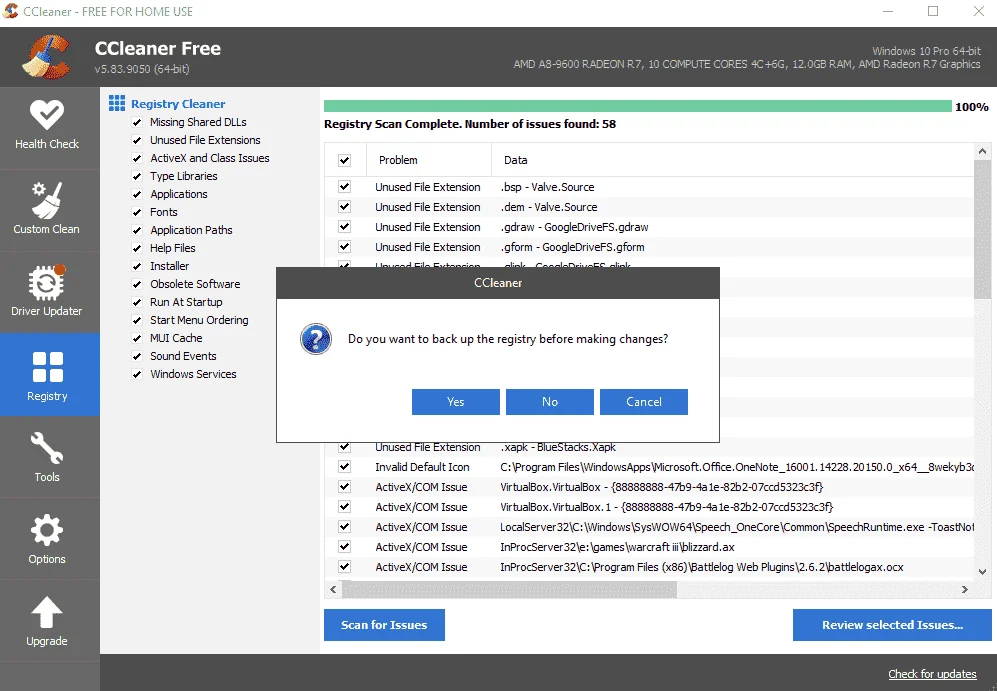Click the v5.83.9050 version text
Viewport: 997px width, 691px height.
point(142,69)
